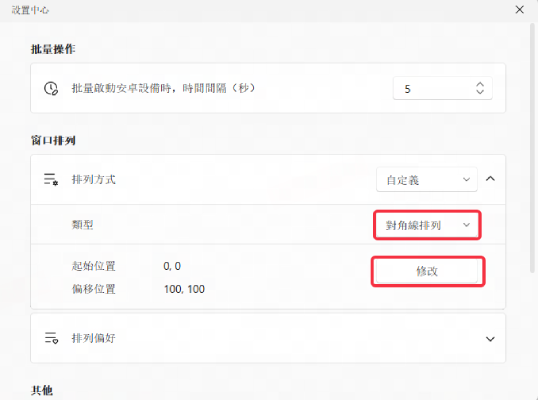538x400 pixels.
Task: Click the 窗口排列 section heading
Action: click(x=53, y=140)
